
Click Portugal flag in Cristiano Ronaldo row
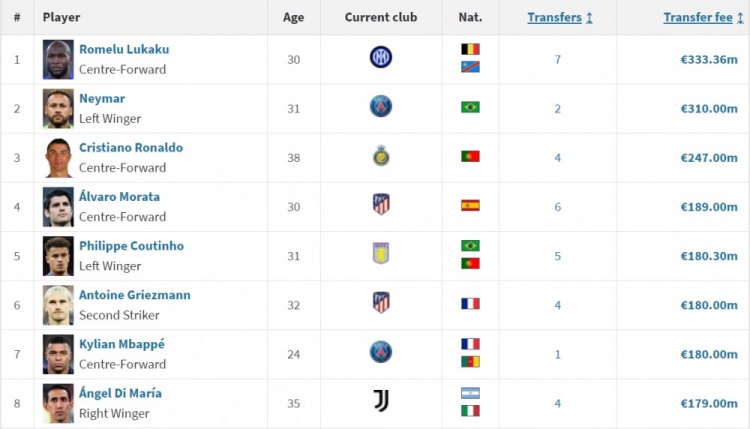pyautogui.click(x=470, y=156)
